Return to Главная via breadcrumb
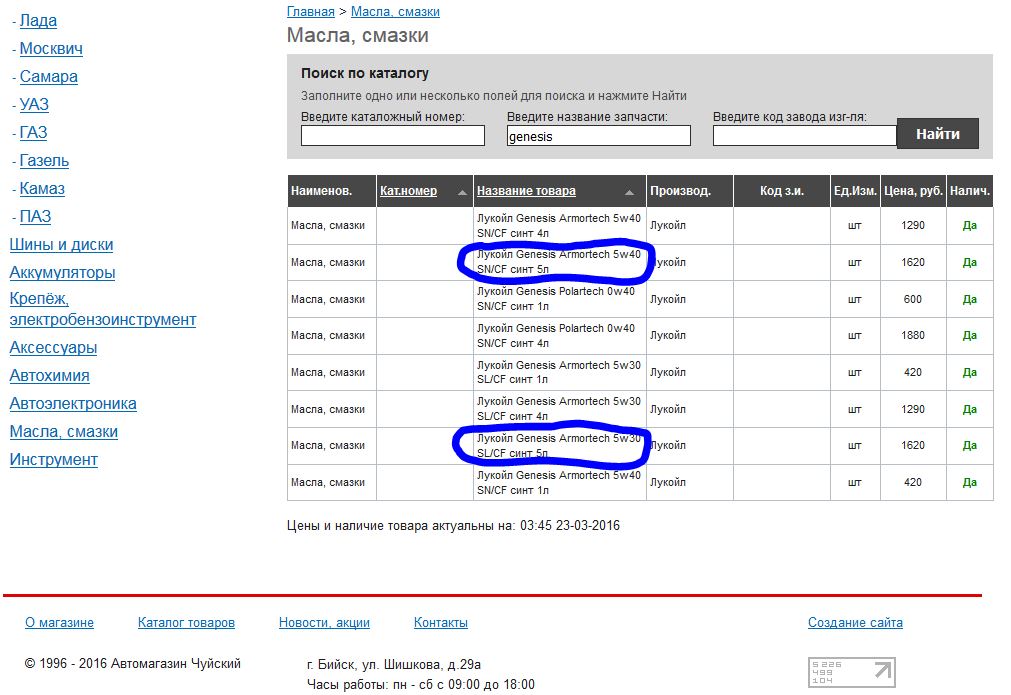This screenshot has width=1011, height=695. (x=311, y=12)
